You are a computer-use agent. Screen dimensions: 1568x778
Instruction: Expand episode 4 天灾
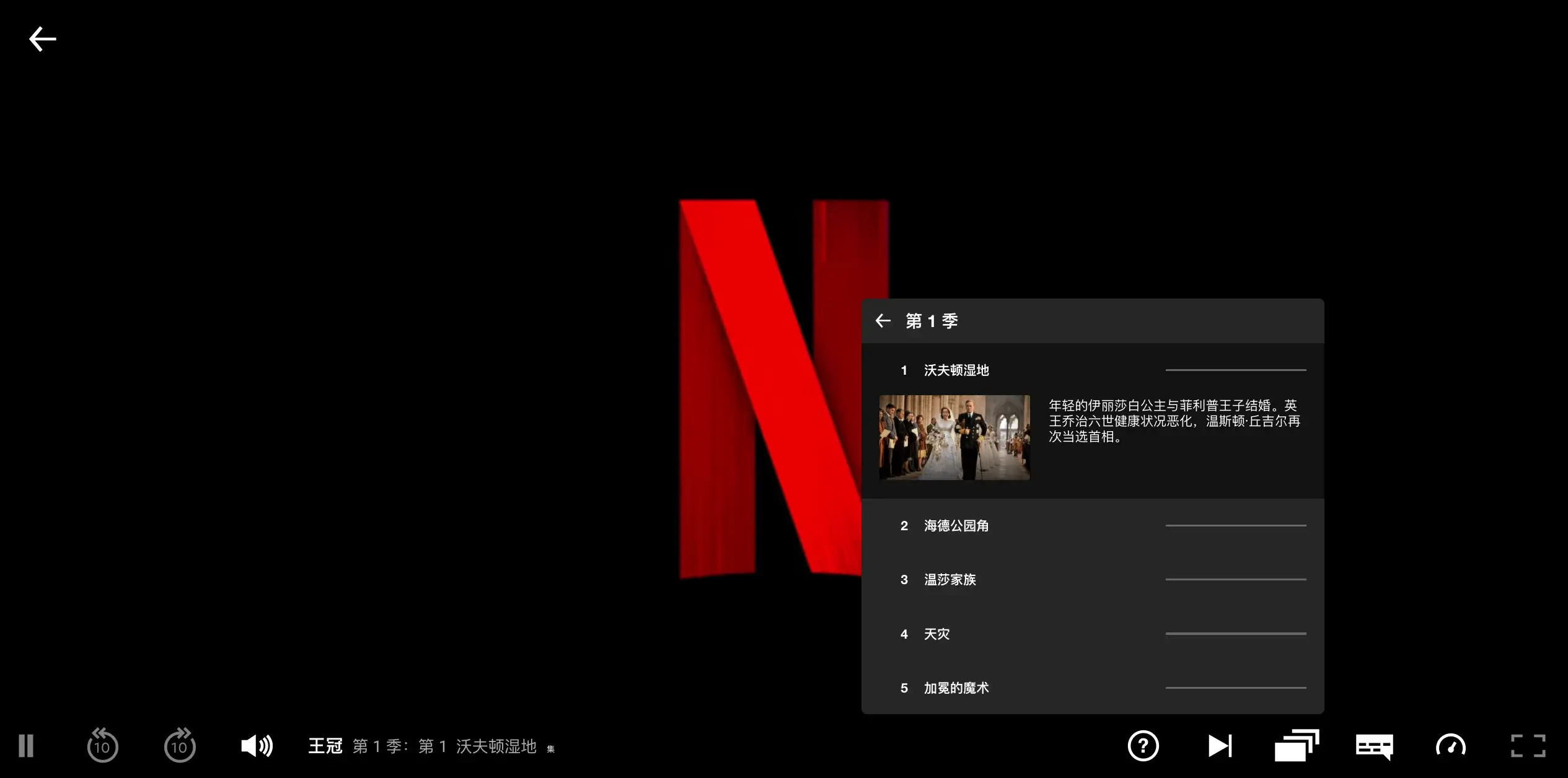click(1093, 634)
